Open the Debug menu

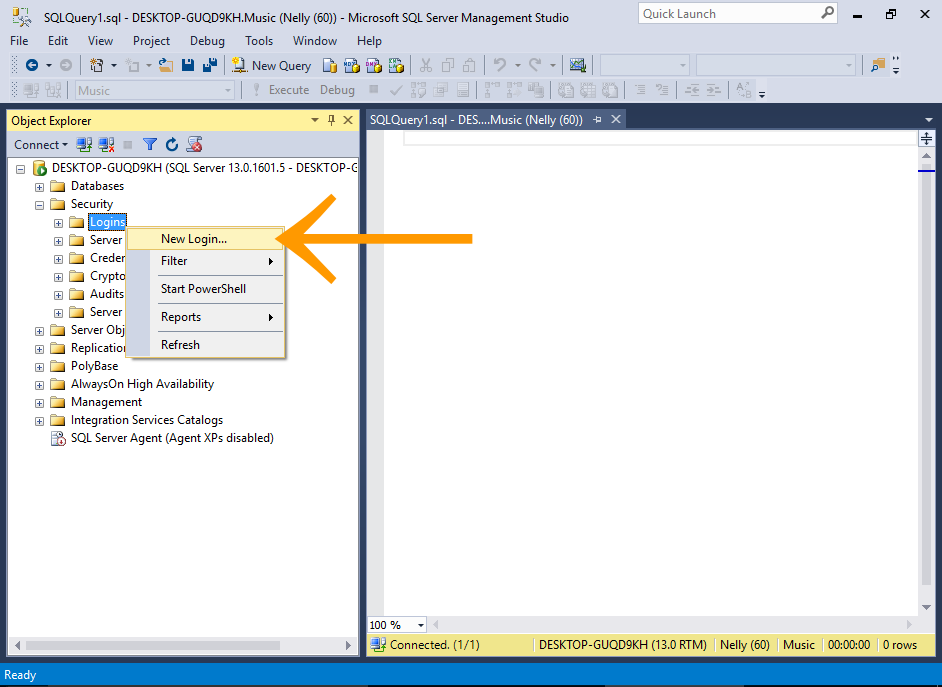[206, 40]
